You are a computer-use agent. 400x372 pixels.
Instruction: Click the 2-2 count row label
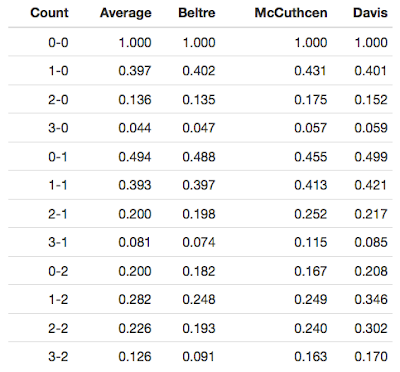58,328
